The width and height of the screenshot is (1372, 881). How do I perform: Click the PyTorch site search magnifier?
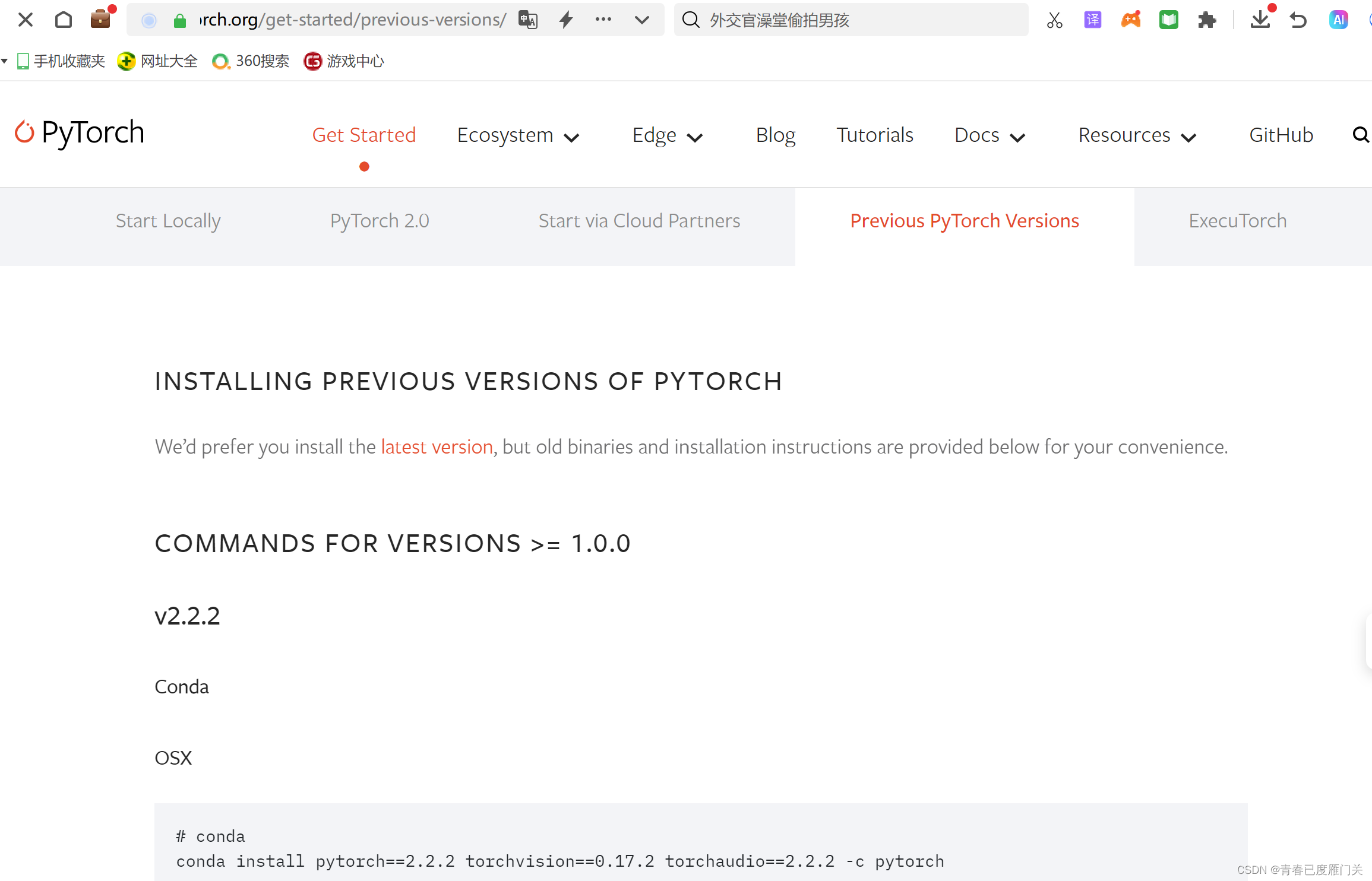click(x=1360, y=135)
